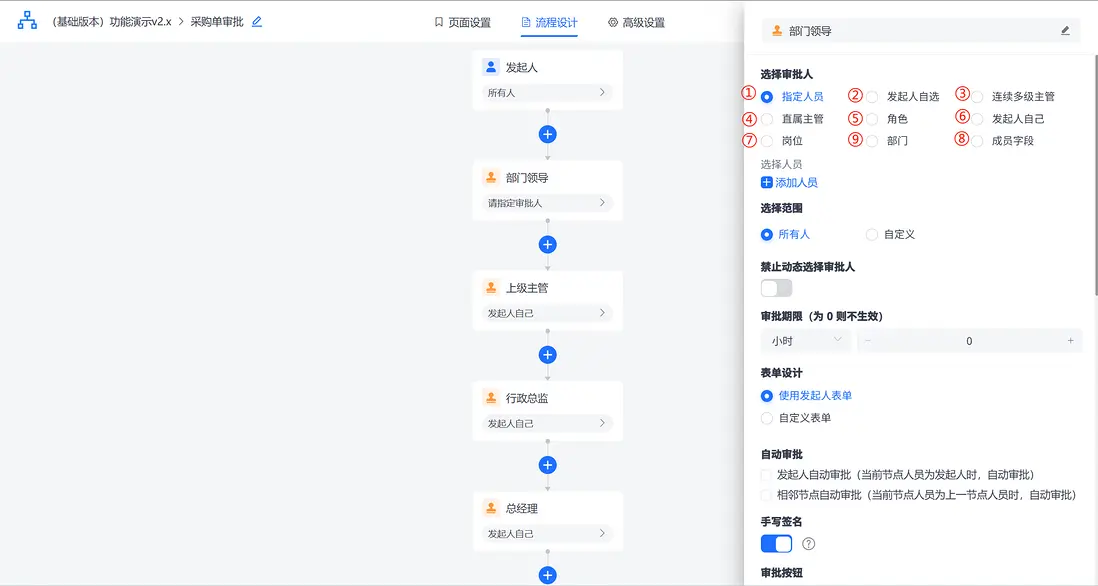Click help question mark beside 手写签名
The height and width of the screenshot is (586, 1098).
(808, 543)
